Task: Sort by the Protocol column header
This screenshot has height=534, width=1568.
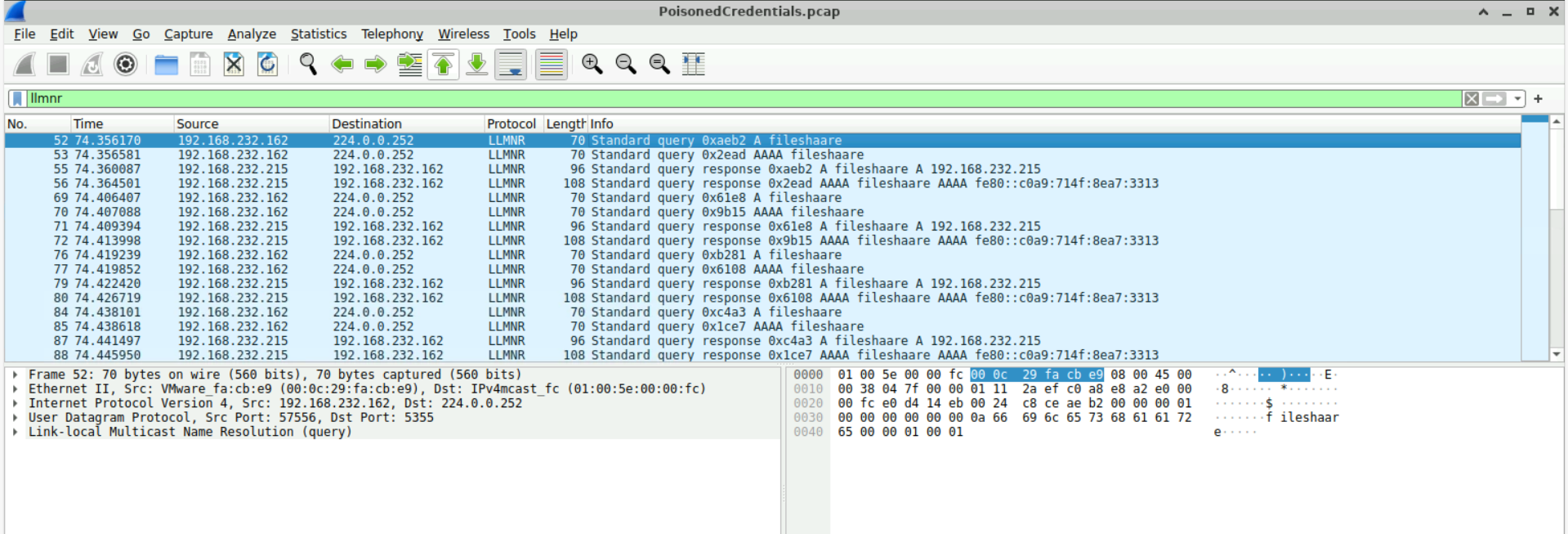Action: [x=513, y=123]
